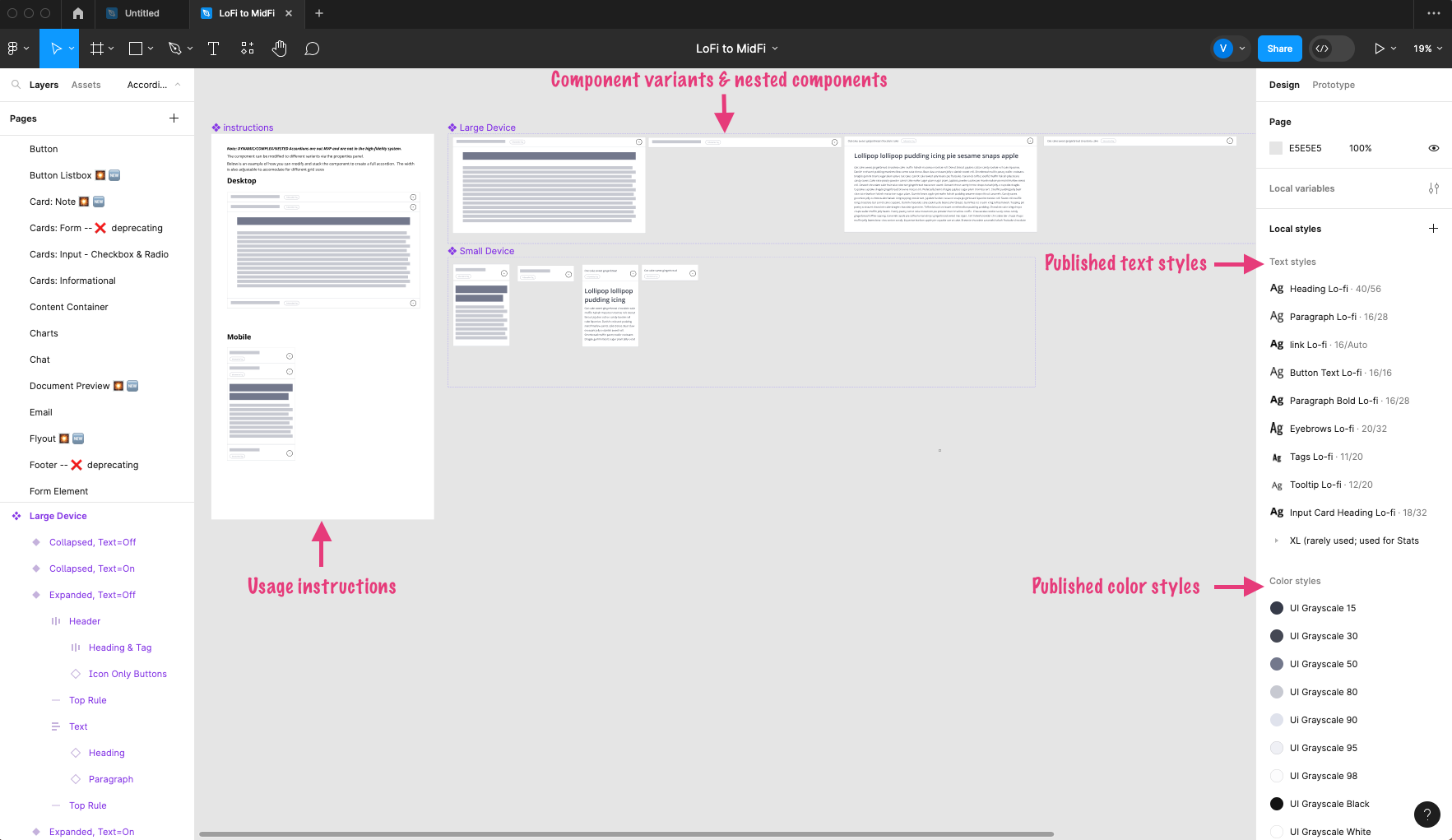Click the Share button
This screenshot has height=840, width=1452.
[x=1279, y=49]
